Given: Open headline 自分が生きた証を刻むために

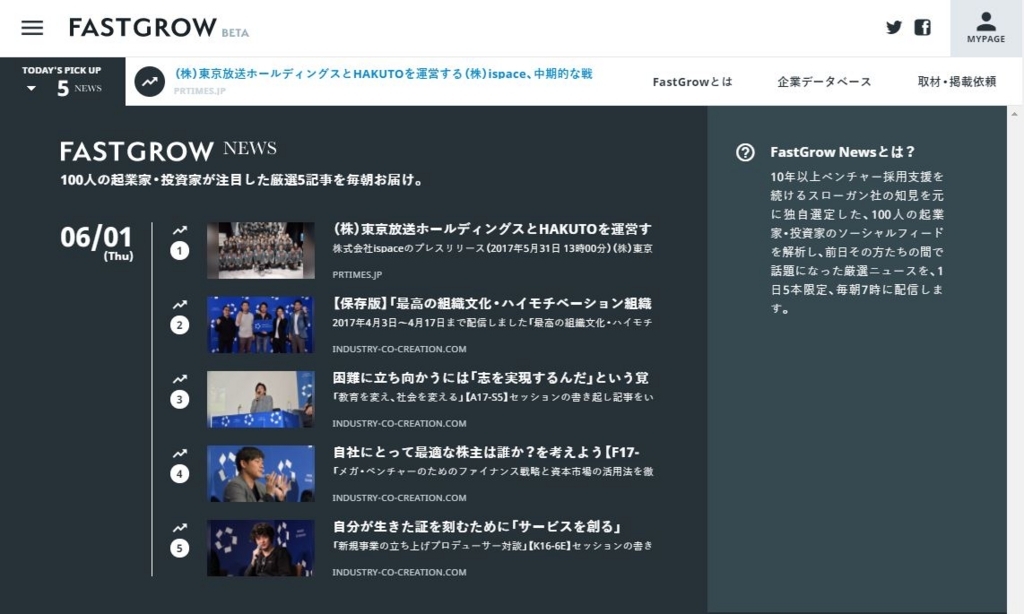Looking at the screenshot, I should (x=477, y=527).
